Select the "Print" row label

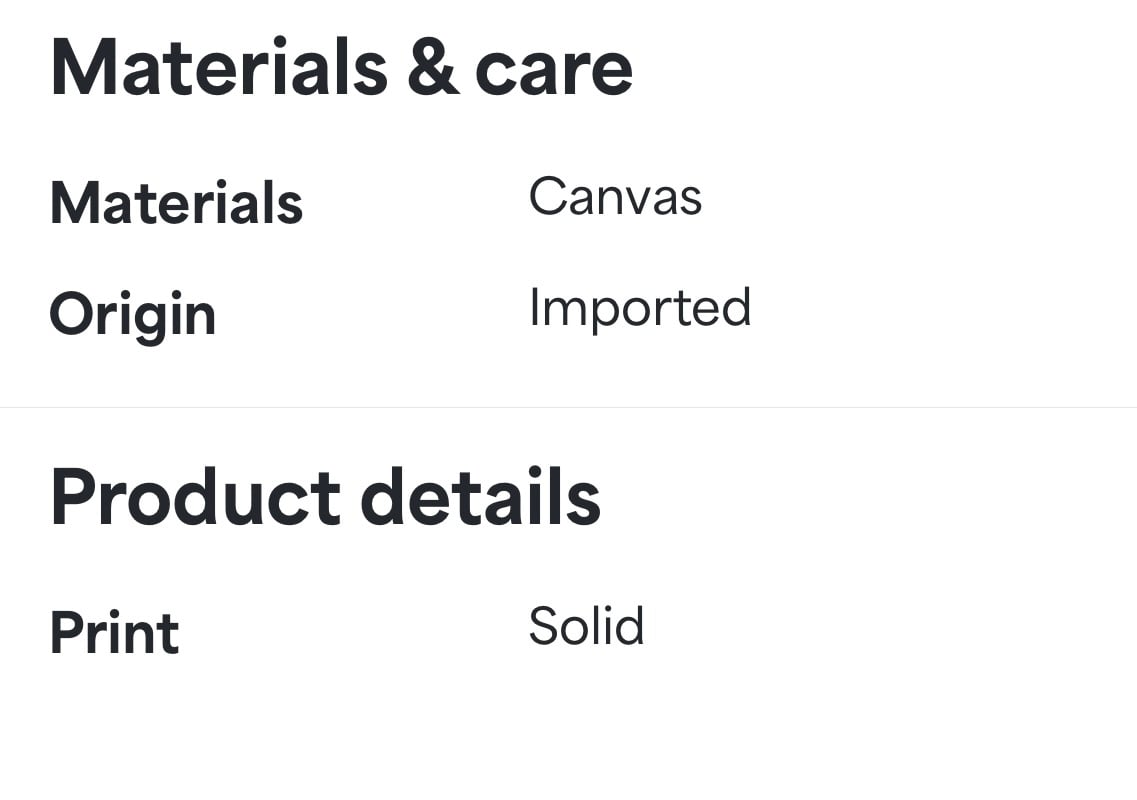[115, 633]
